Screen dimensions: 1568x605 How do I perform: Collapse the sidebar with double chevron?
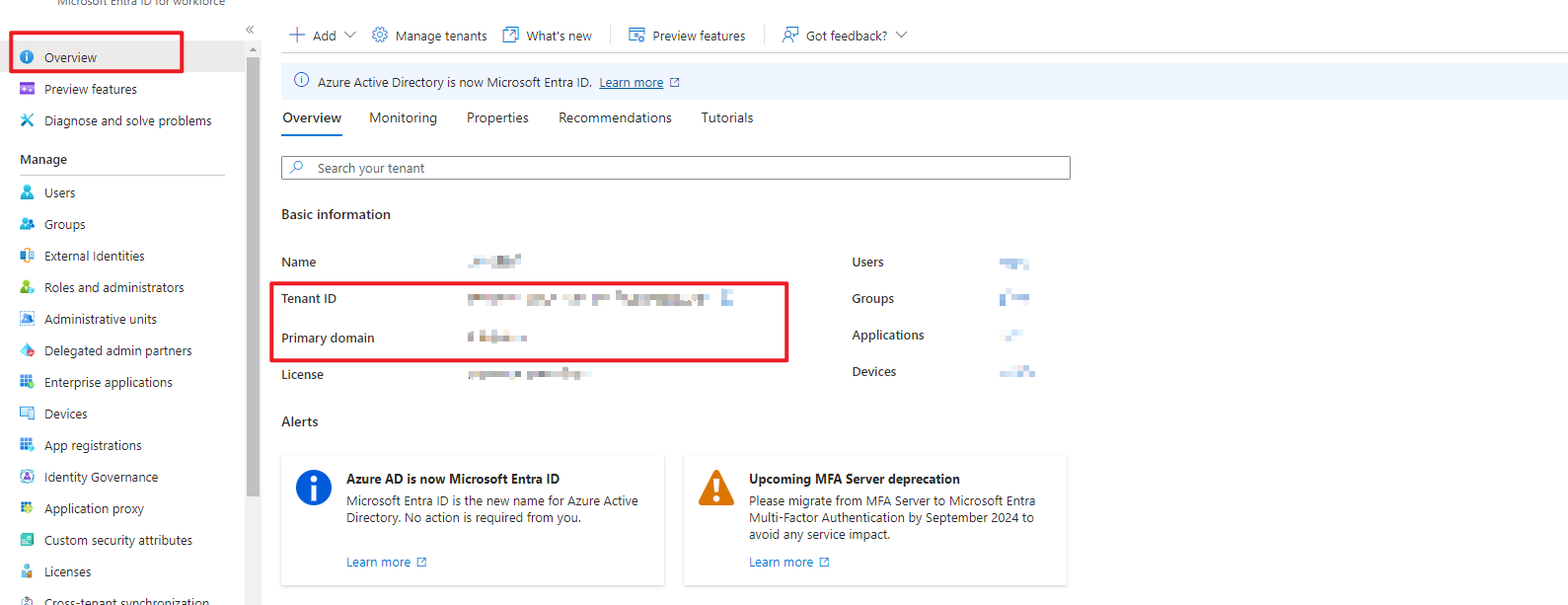(x=250, y=30)
